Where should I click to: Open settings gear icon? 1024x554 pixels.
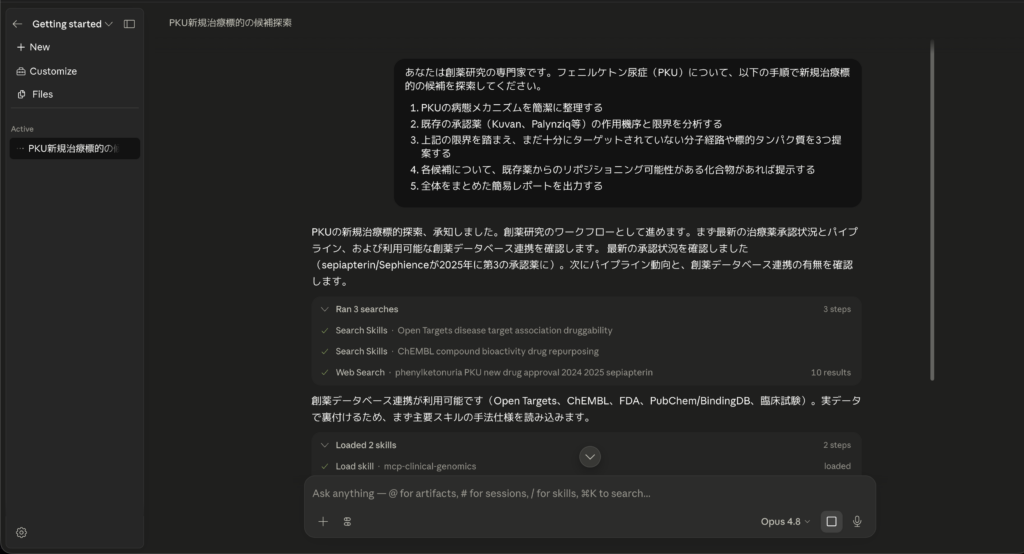coord(22,532)
